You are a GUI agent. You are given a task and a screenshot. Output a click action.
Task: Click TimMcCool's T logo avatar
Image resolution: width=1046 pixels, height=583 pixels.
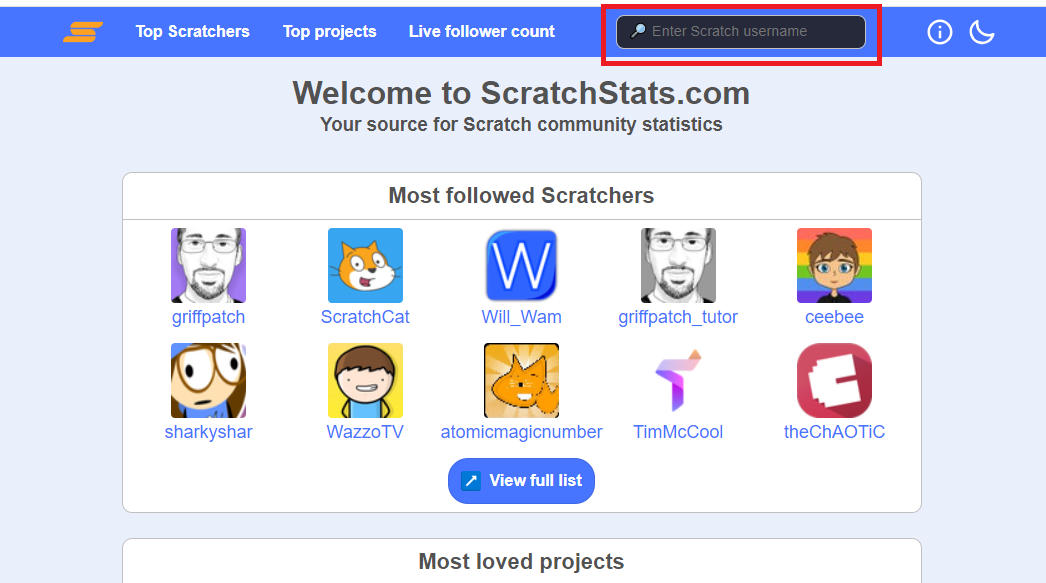(678, 380)
